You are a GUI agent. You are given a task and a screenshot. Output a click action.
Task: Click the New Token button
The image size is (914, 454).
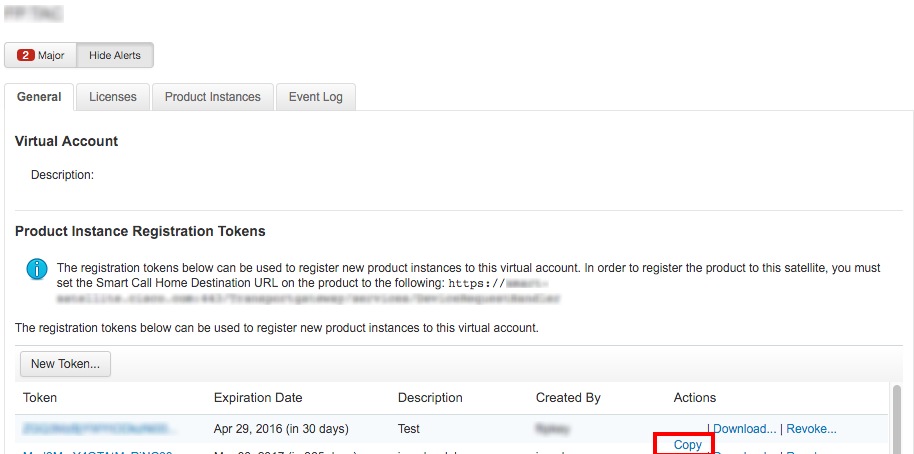coord(65,364)
